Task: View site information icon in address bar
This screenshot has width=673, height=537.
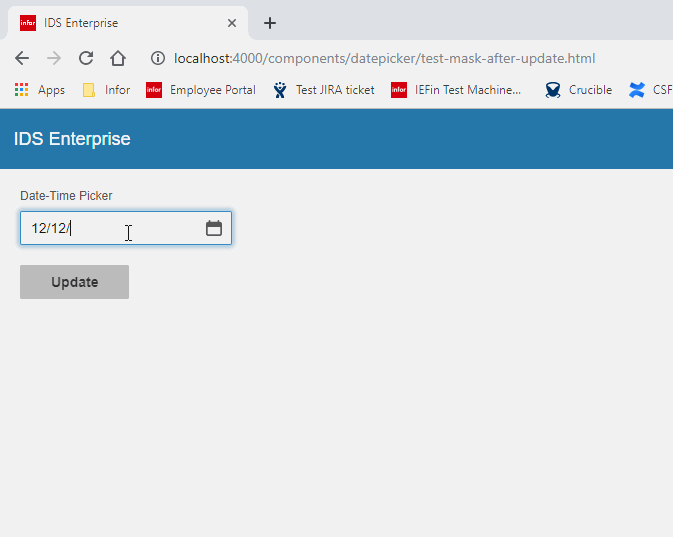Action: [158, 58]
